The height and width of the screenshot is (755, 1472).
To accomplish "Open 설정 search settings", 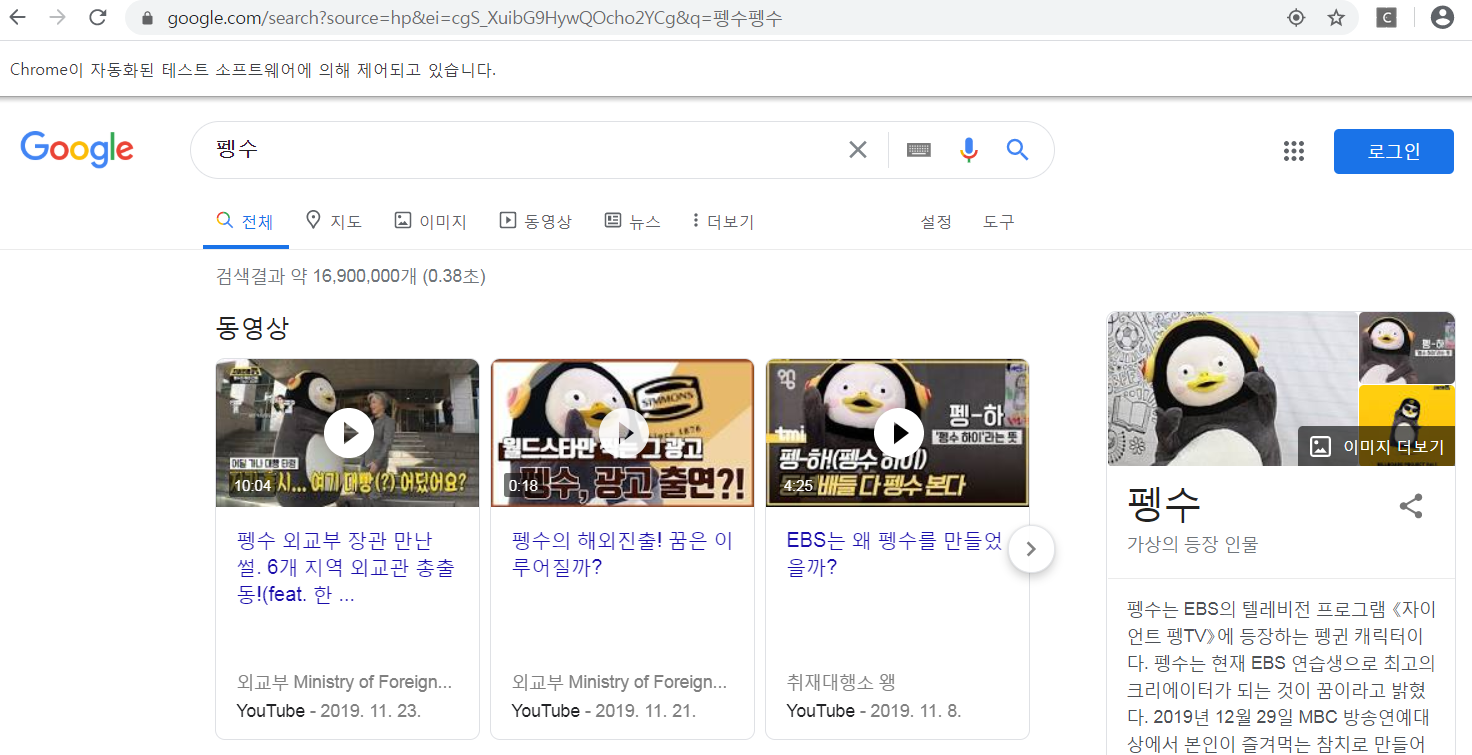I will [x=936, y=222].
